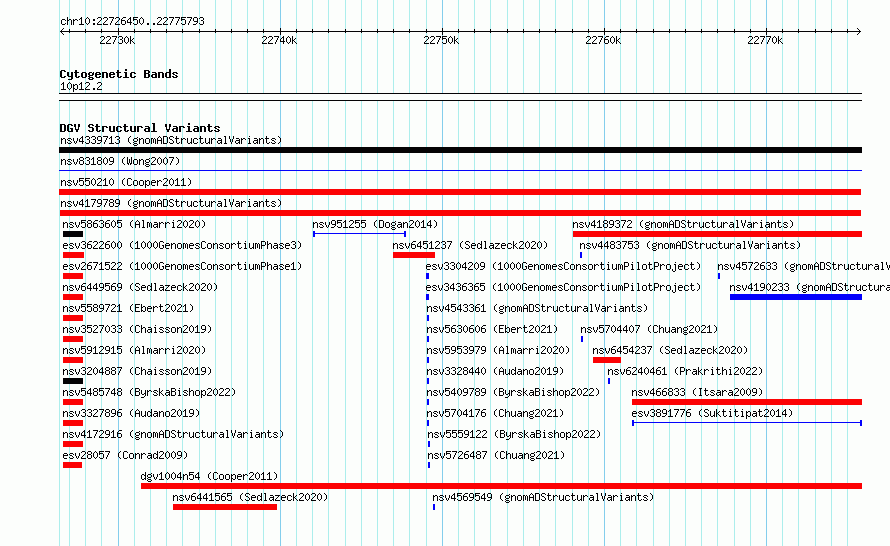The height and width of the screenshot is (546, 890).
Task: Open nsv5589721 (Ebert2021) label
Action: click(128, 308)
